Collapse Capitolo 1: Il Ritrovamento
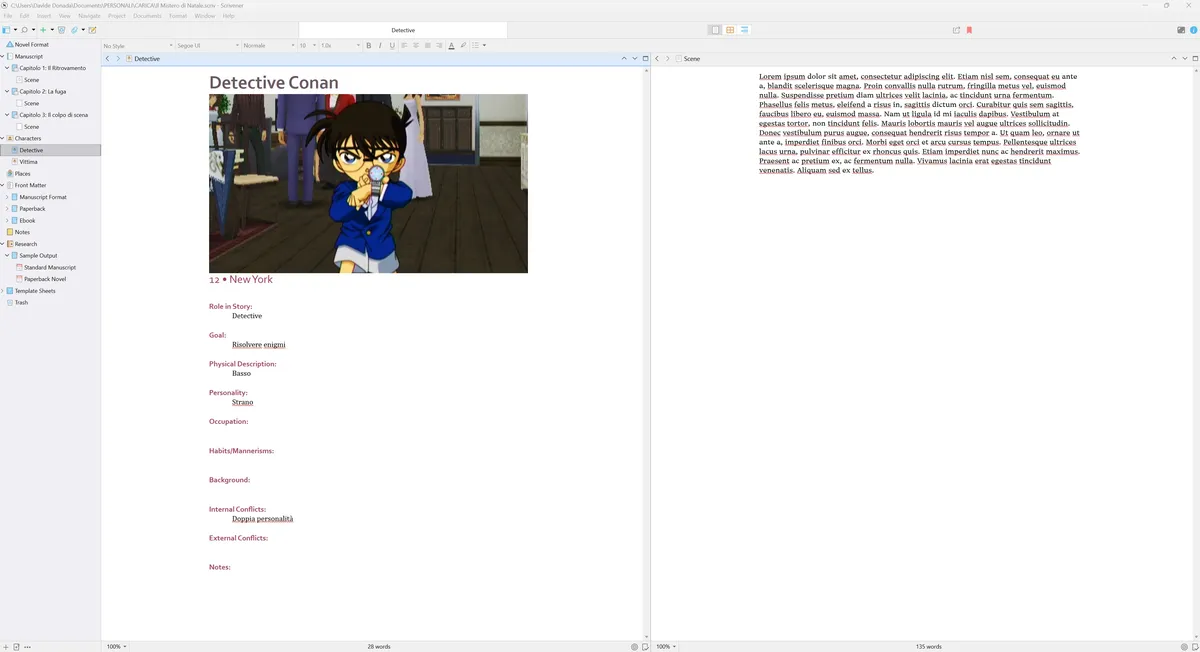1200x652 pixels. pos(6,68)
